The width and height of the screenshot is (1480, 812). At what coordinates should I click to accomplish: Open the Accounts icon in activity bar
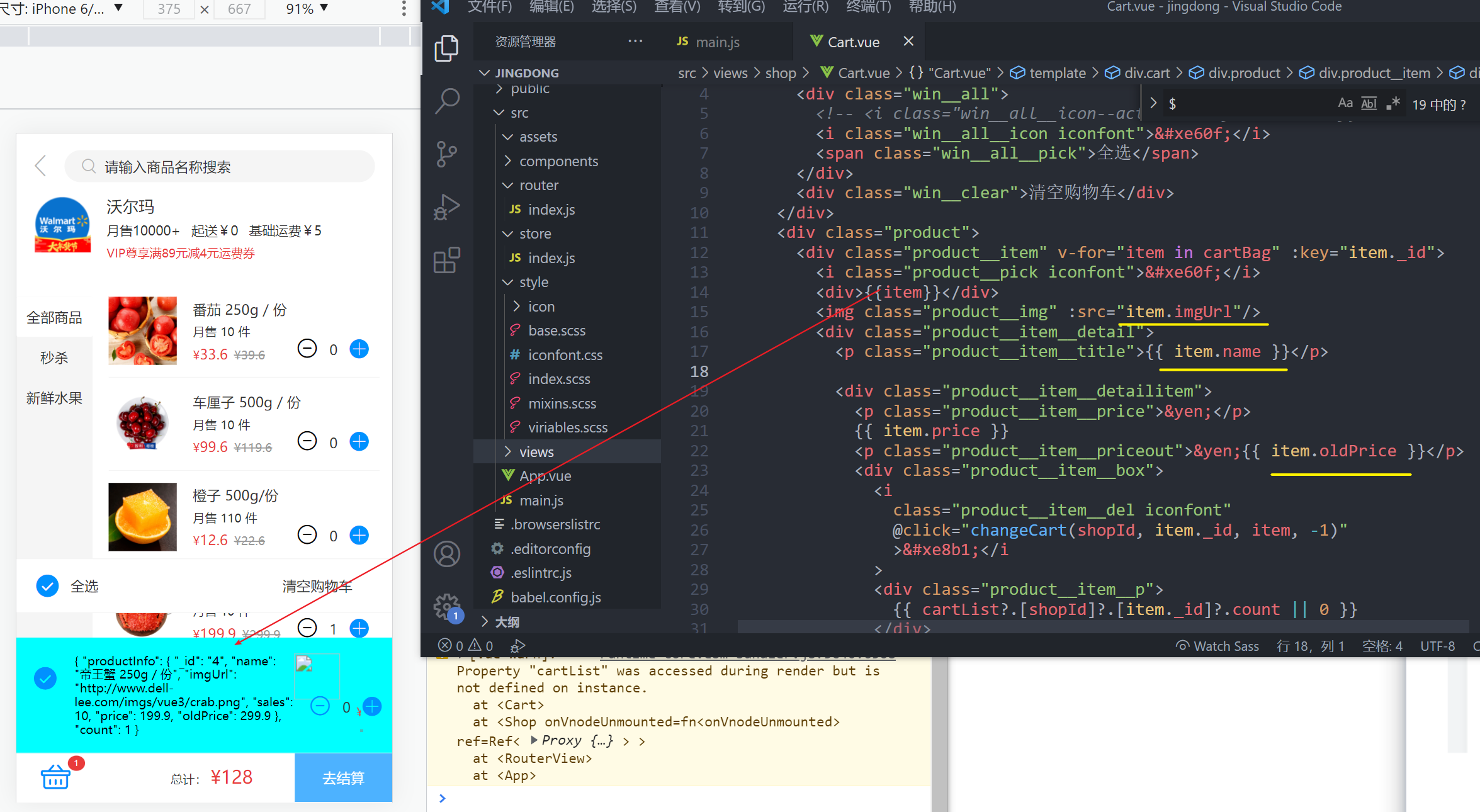coord(446,554)
